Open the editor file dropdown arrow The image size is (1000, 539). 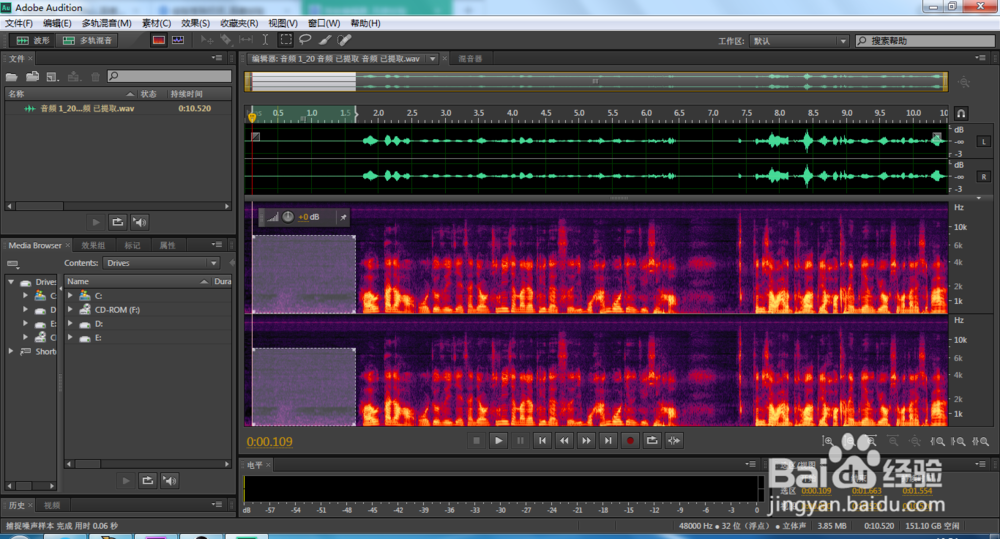(x=433, y=59)
